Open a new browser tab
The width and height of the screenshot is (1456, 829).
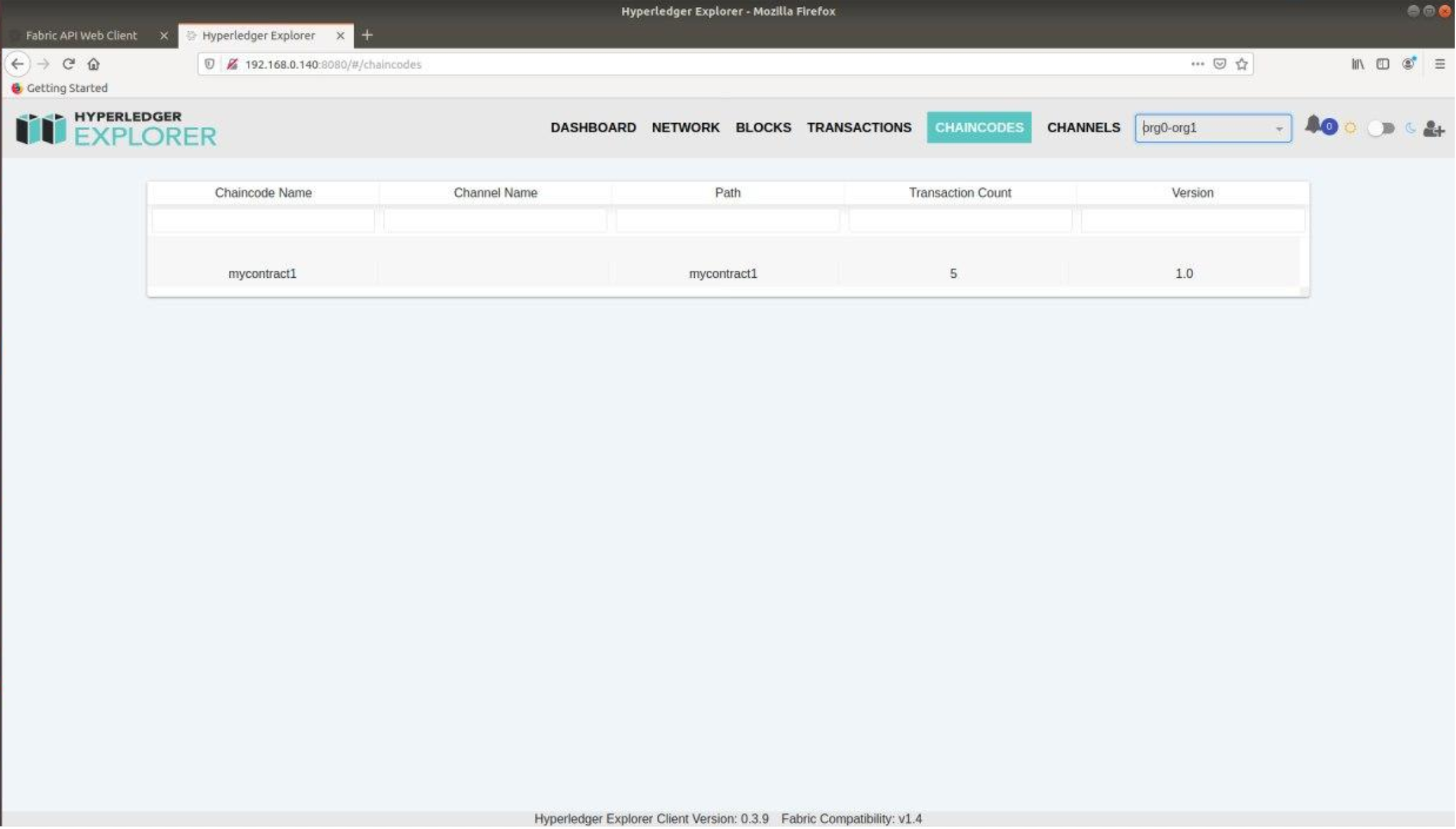coord(368,36)
